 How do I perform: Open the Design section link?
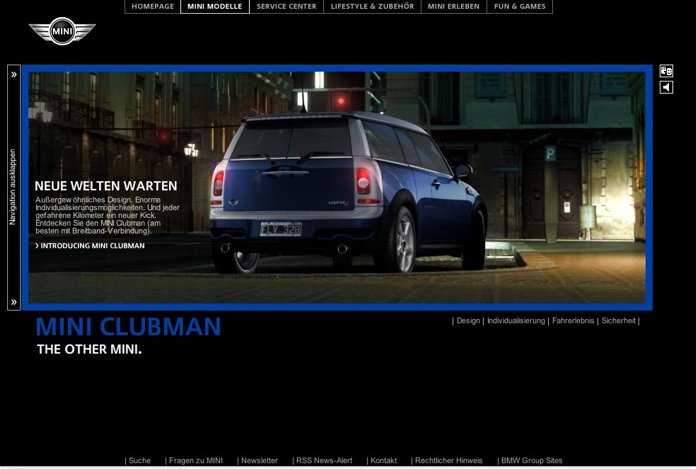coord(468,321)
